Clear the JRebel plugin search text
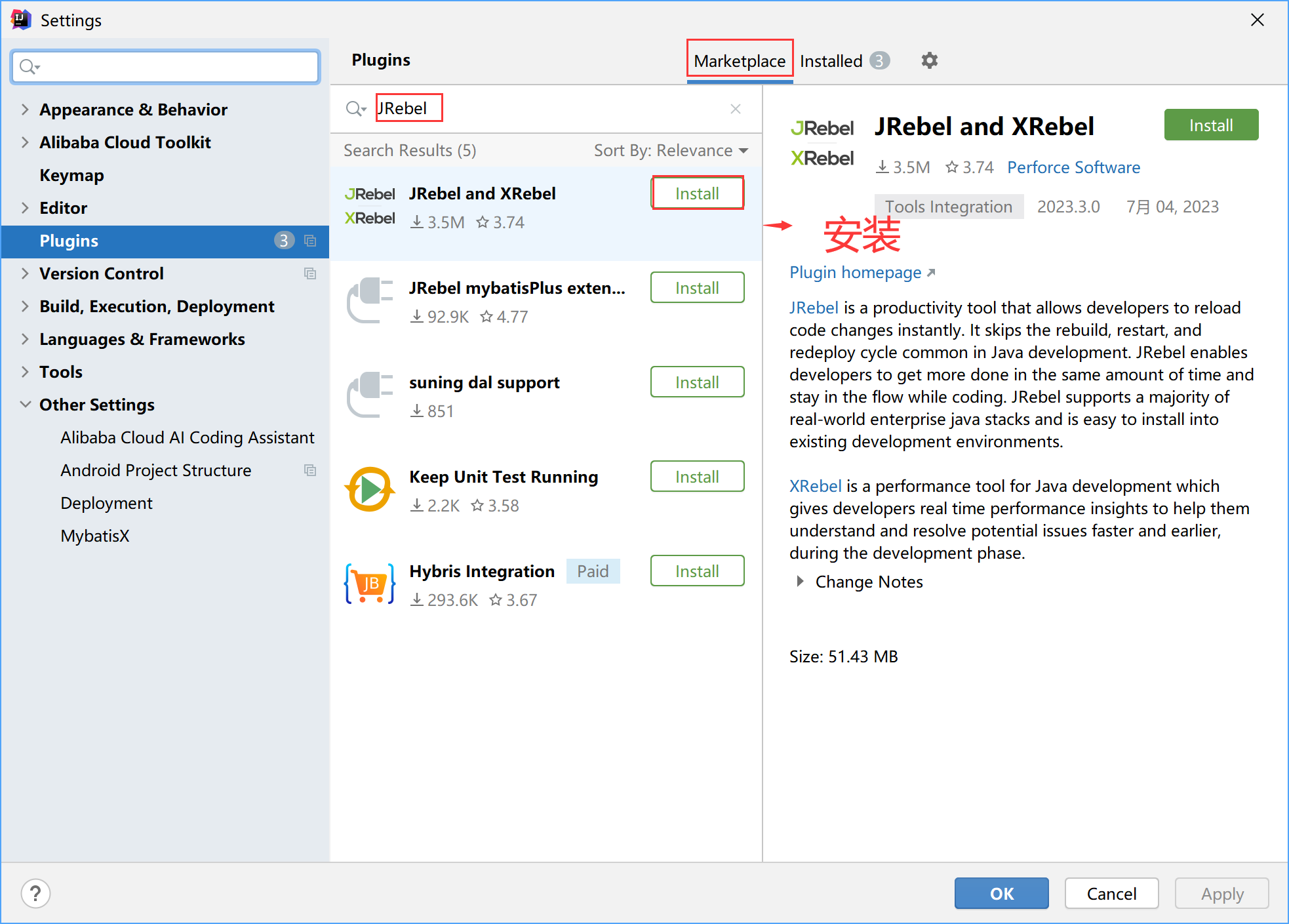 pos(736,109)
